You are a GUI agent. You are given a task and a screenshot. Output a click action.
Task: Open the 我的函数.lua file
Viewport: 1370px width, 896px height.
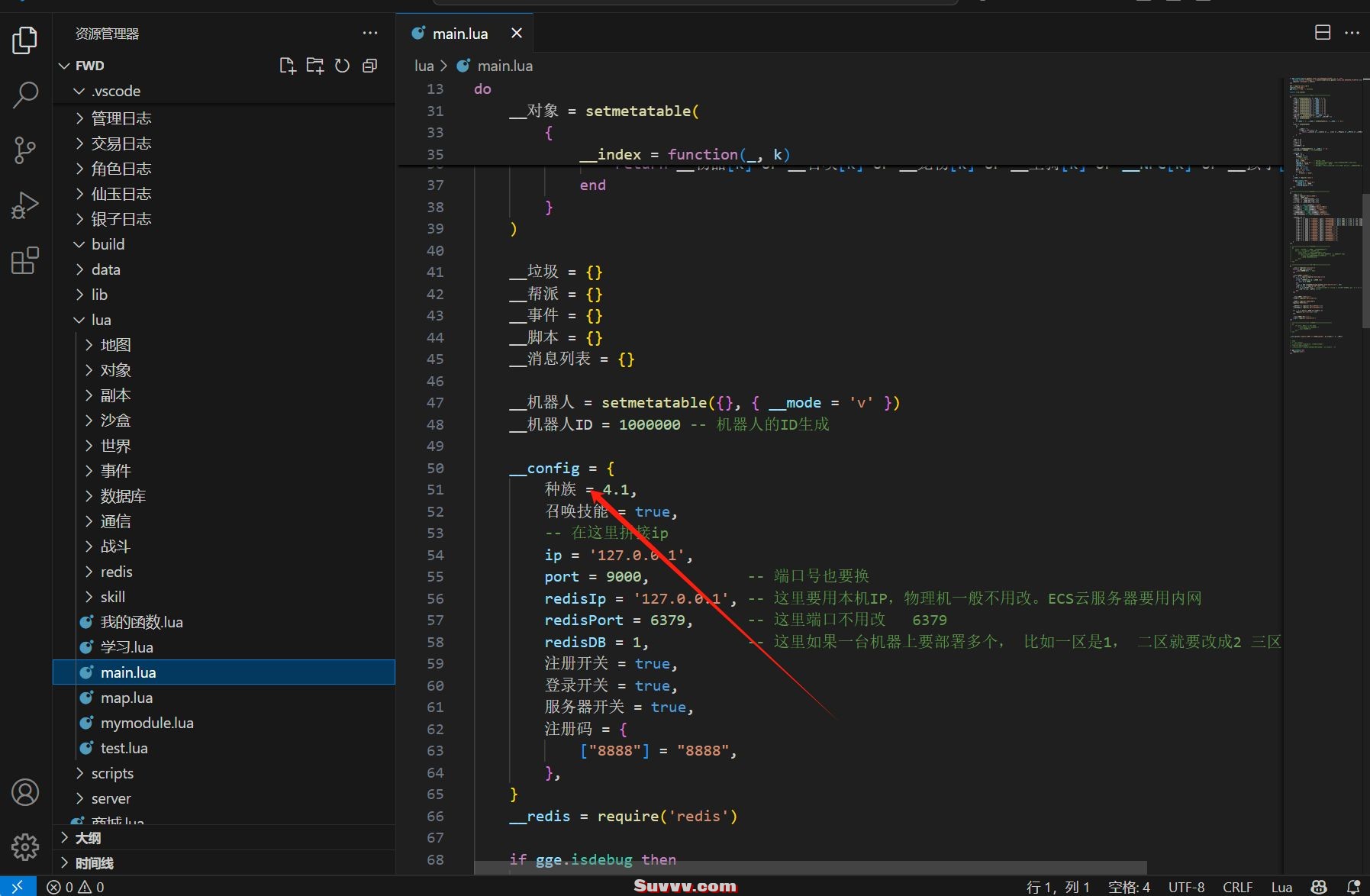coord(224,622)
